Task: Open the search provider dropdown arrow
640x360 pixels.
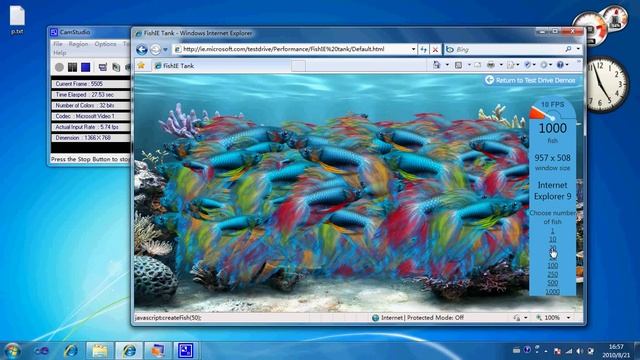Action: click(578, 49)
